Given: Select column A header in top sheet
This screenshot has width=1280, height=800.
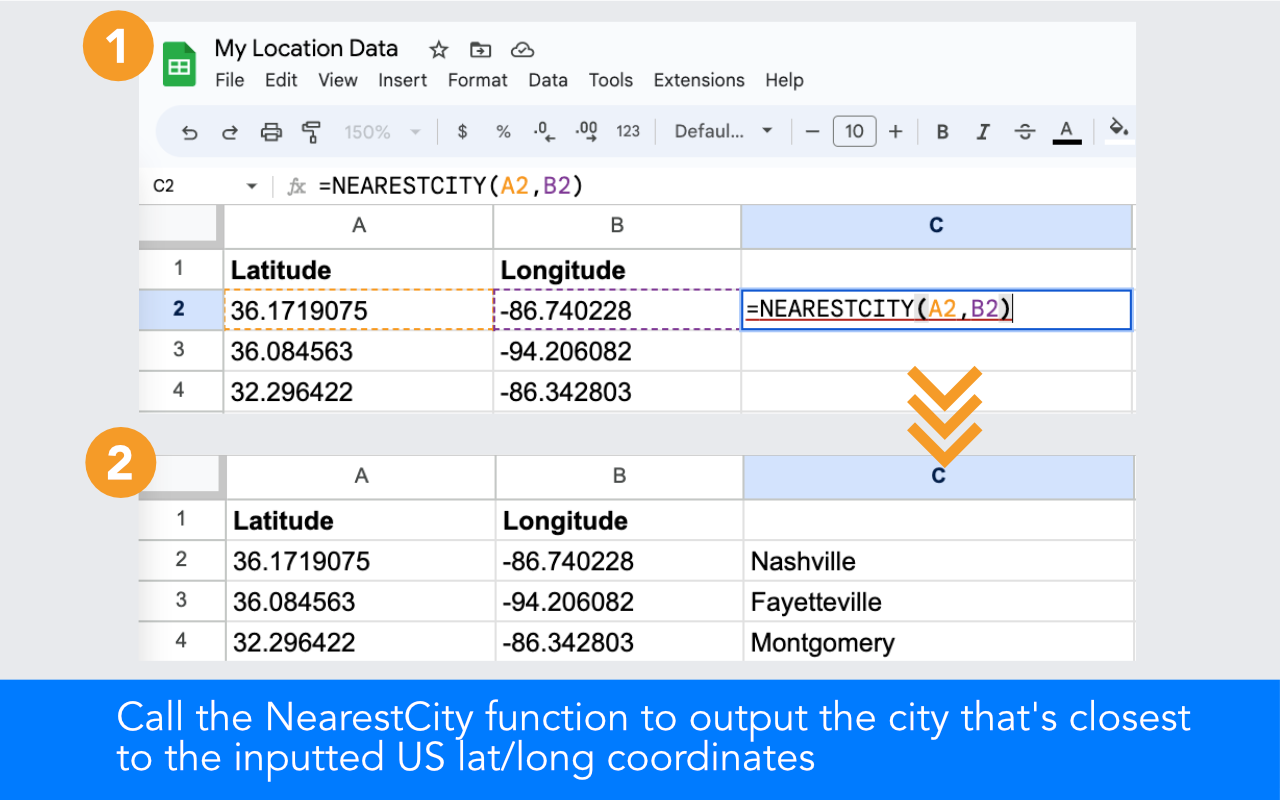Looking at the screenshot, I should tap(359, 226).
